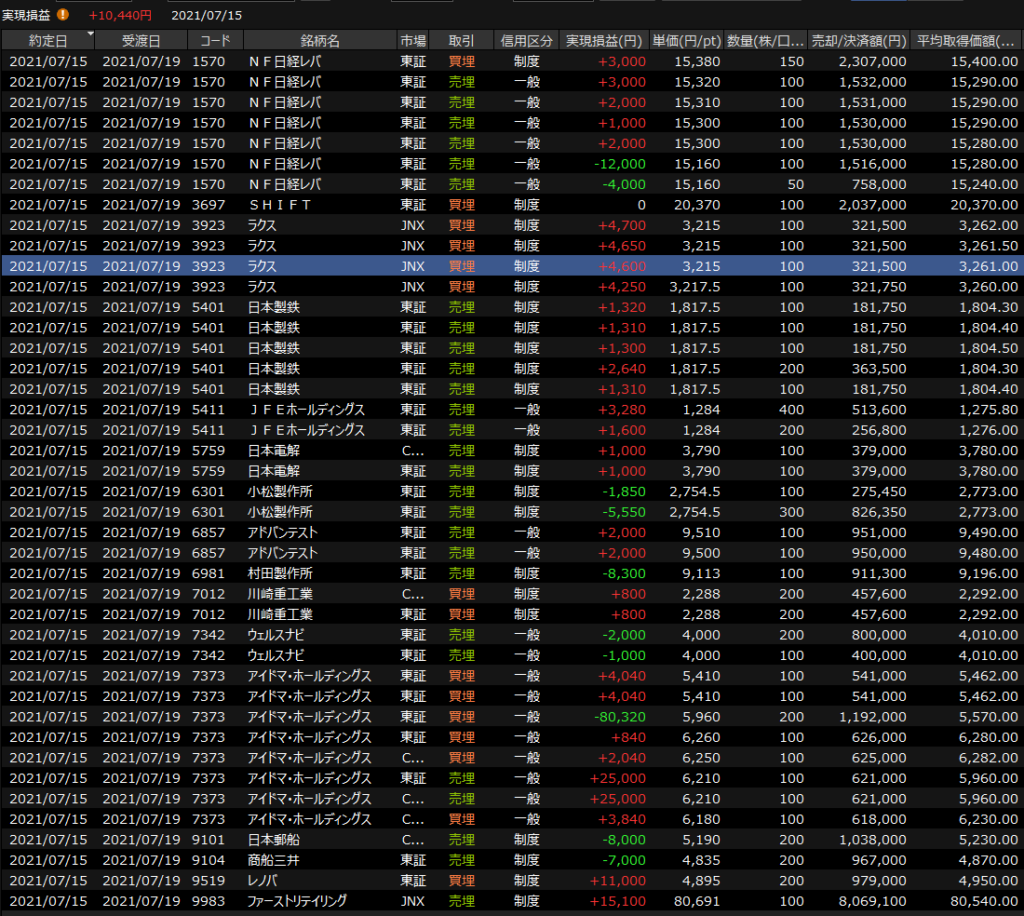This screenshot has height=916, width=1024.
Task: Sort by 実現損益(円) column header
Action: point(604,41)
